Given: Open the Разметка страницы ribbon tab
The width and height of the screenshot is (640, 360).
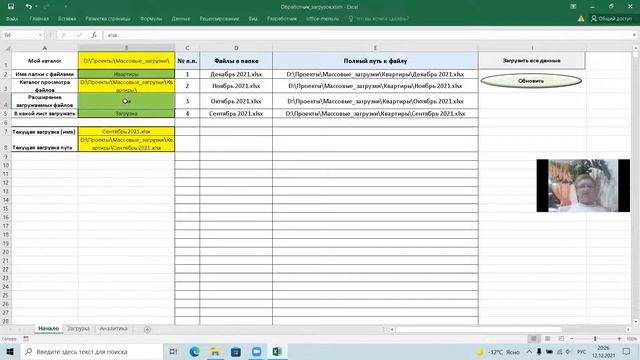Looking at the screenshot, I should coord(108,19).
